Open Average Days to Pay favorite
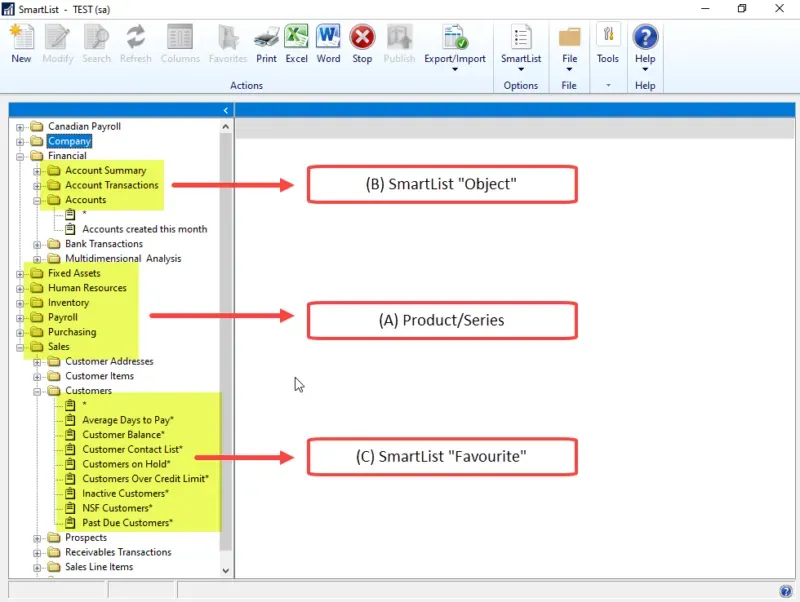 click(128, 420)
